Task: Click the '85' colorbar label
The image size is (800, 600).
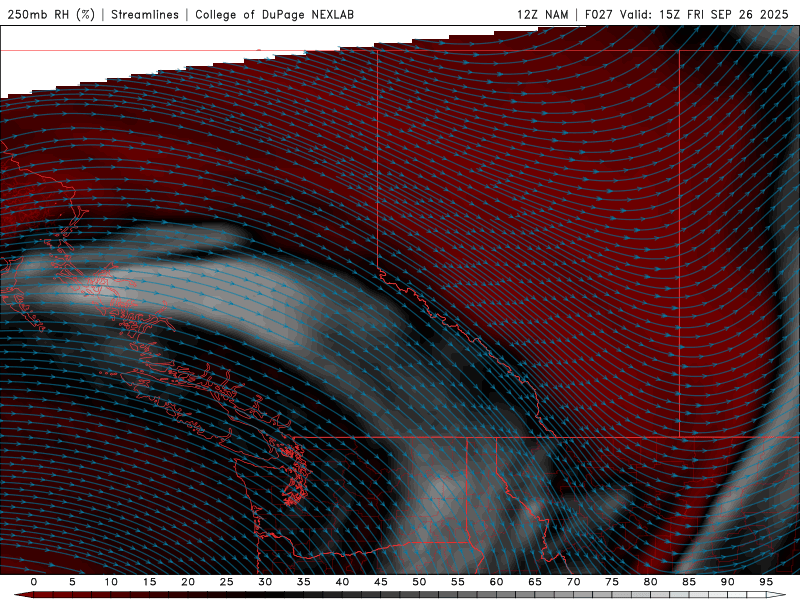Action: (689, 582)
